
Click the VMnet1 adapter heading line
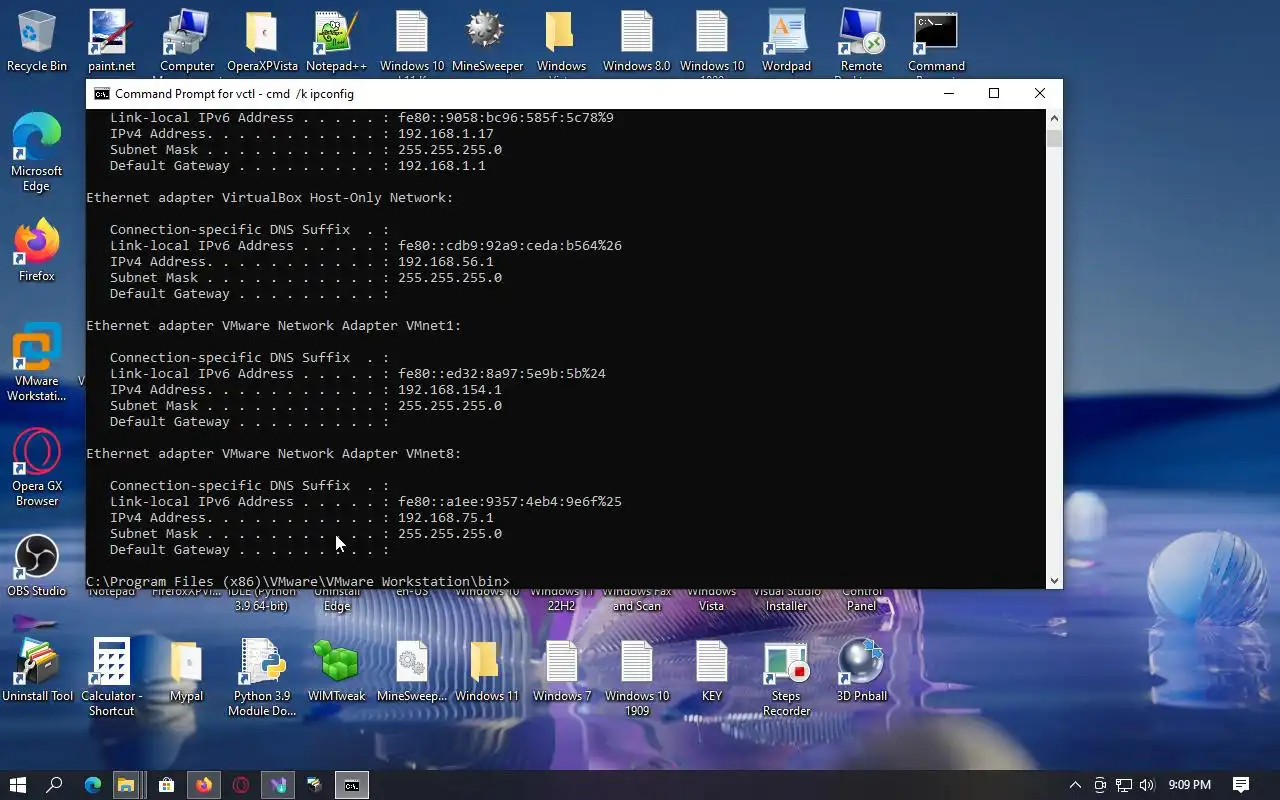274,326
